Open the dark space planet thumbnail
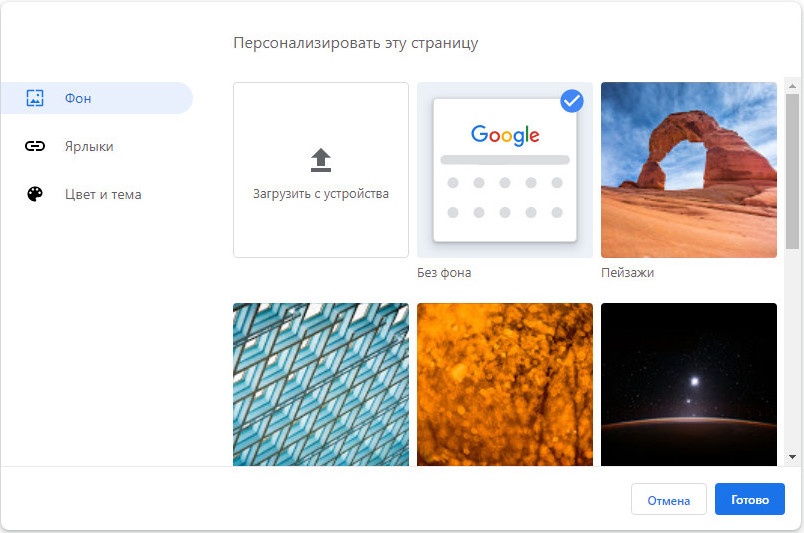This screenshot has height=533, width=804. (x=689, y=384)
